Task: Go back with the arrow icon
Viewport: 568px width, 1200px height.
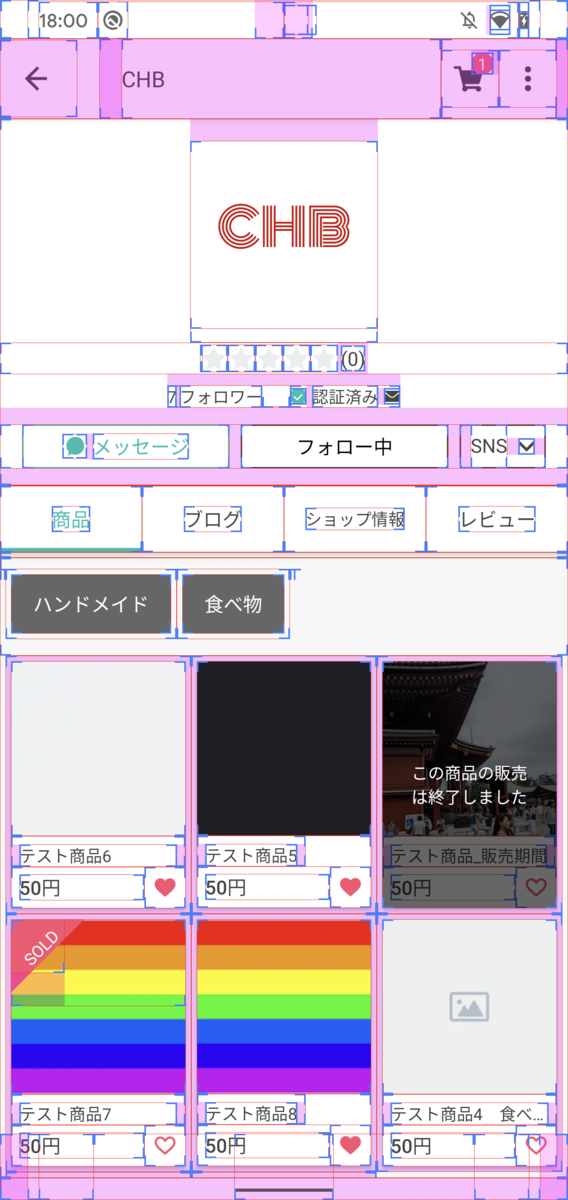Action: click(37, 79)
